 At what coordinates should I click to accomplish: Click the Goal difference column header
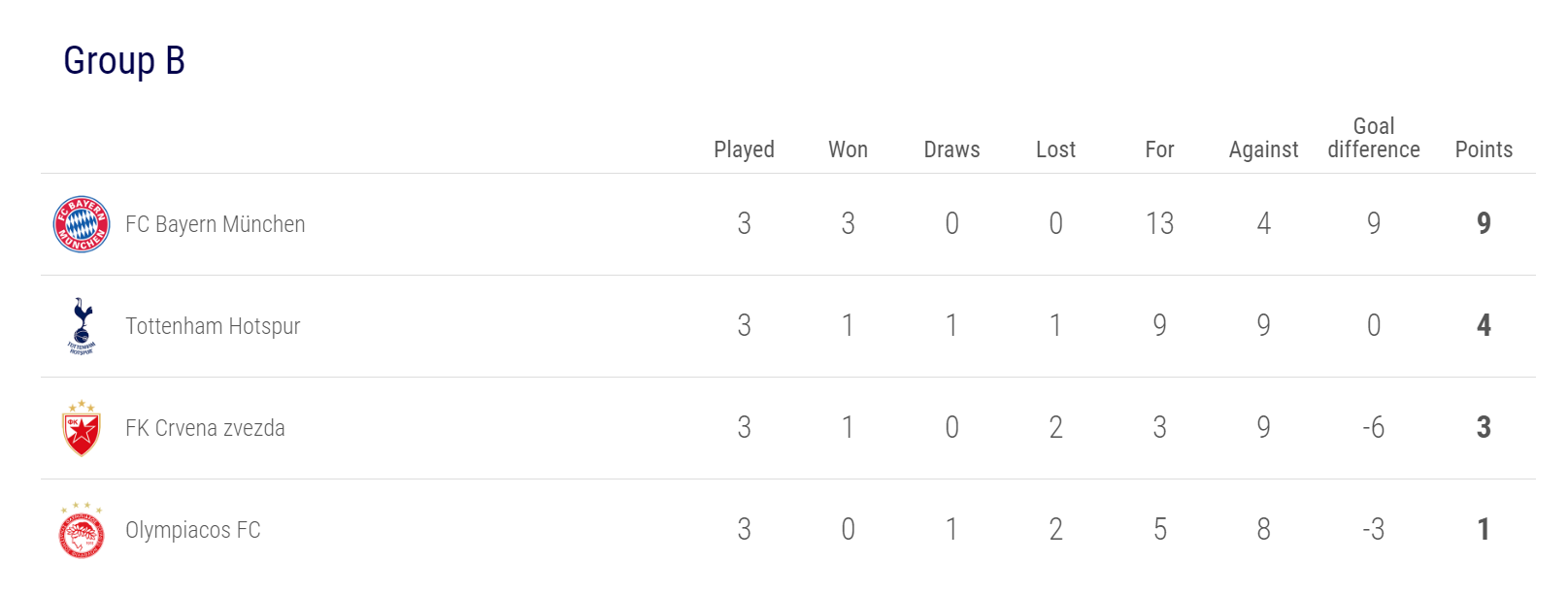(1374, 138)
